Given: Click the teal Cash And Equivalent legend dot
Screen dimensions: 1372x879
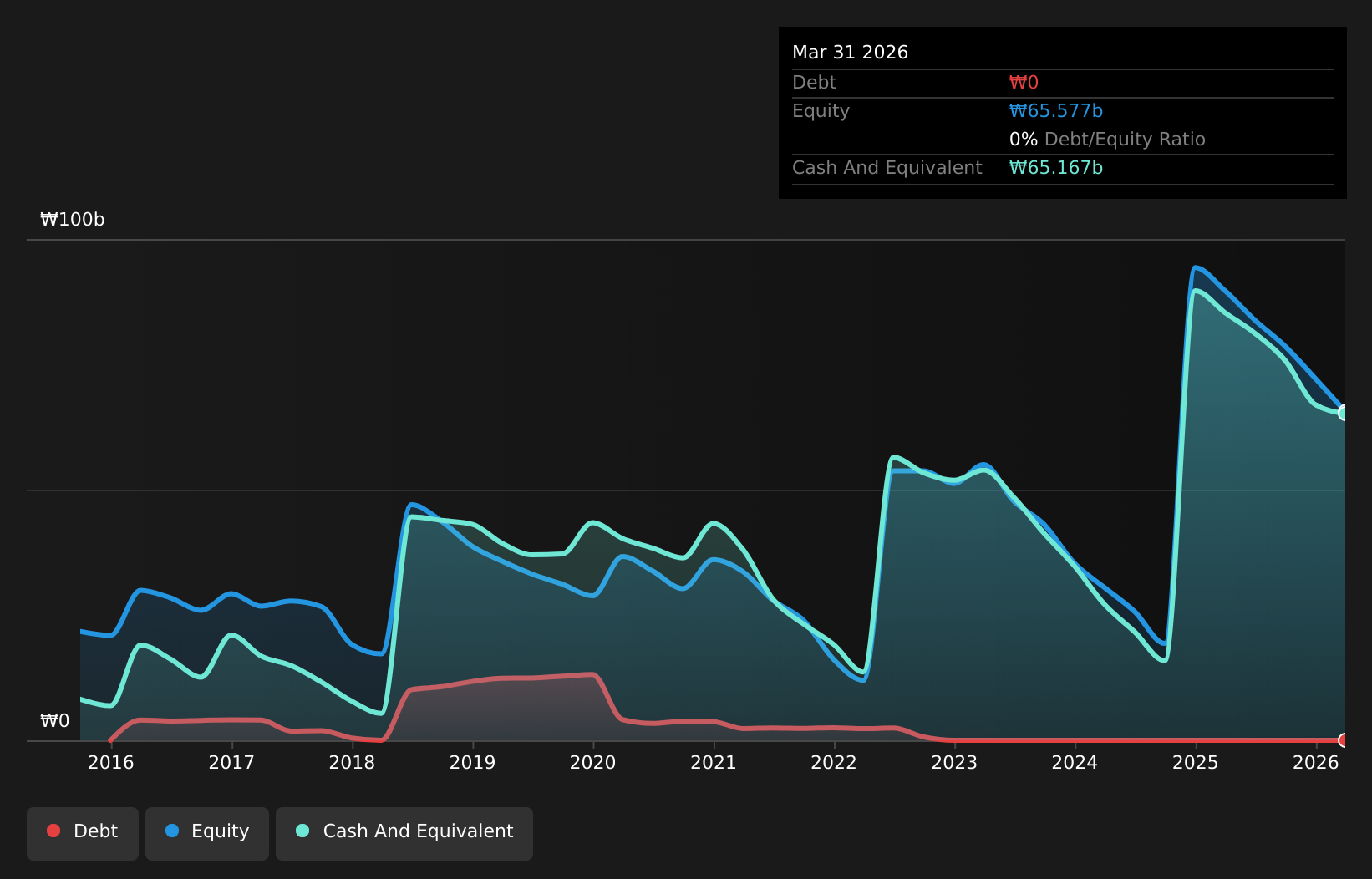Looking at the screenshot, I should pyautogui.click(x=302, y=831).
